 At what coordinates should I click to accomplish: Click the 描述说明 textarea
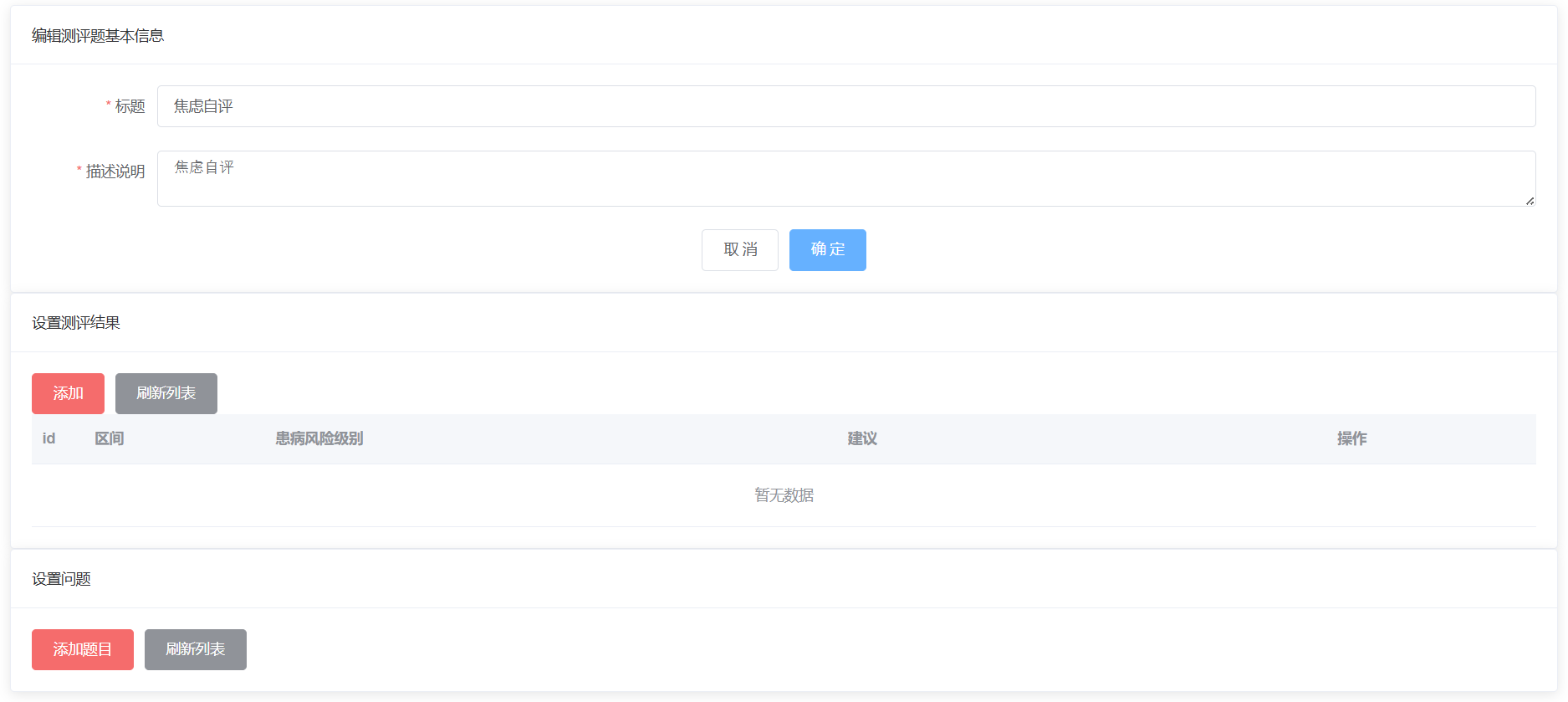(x=846, y=178)
